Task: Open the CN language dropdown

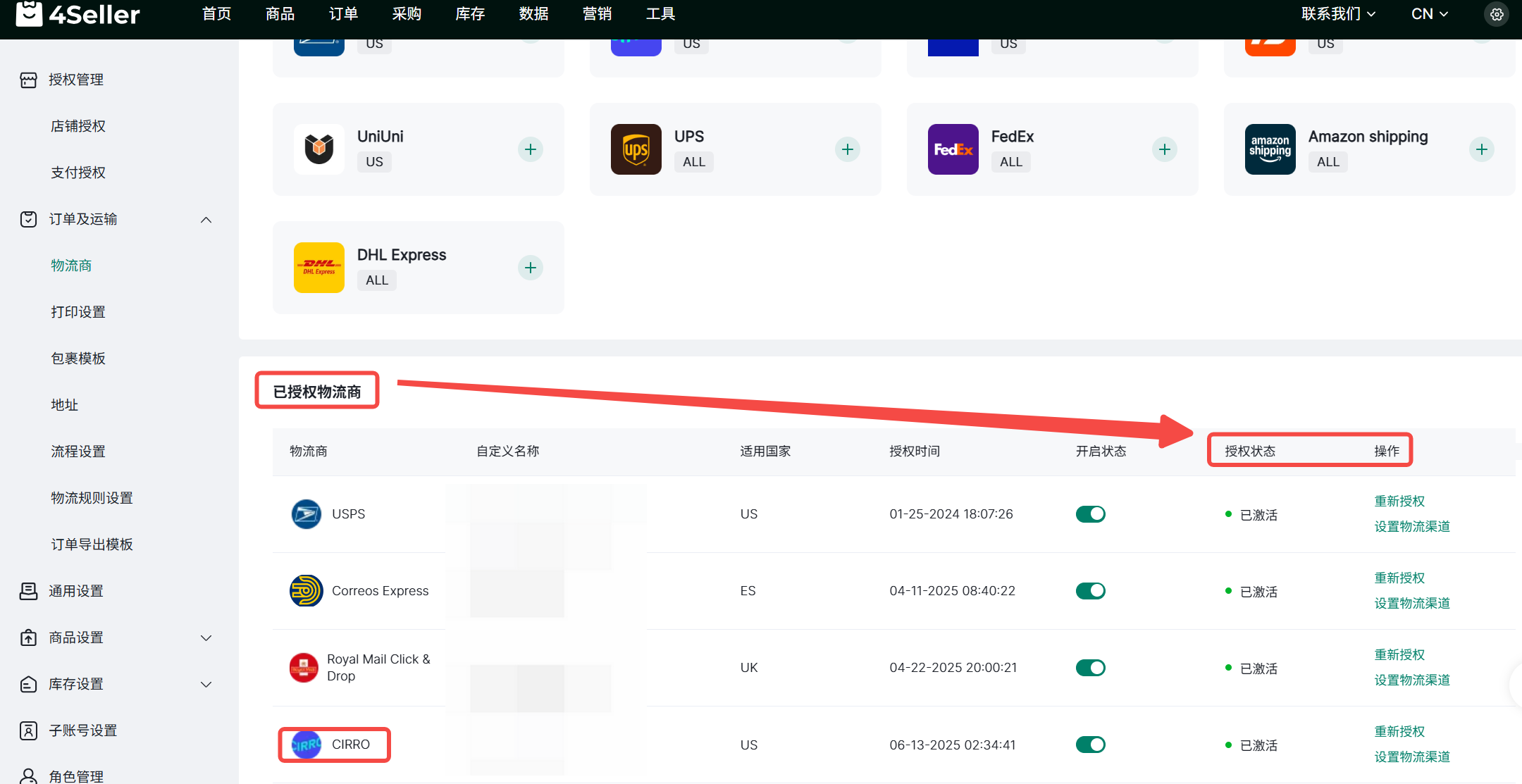Action: click(1429, 14)
